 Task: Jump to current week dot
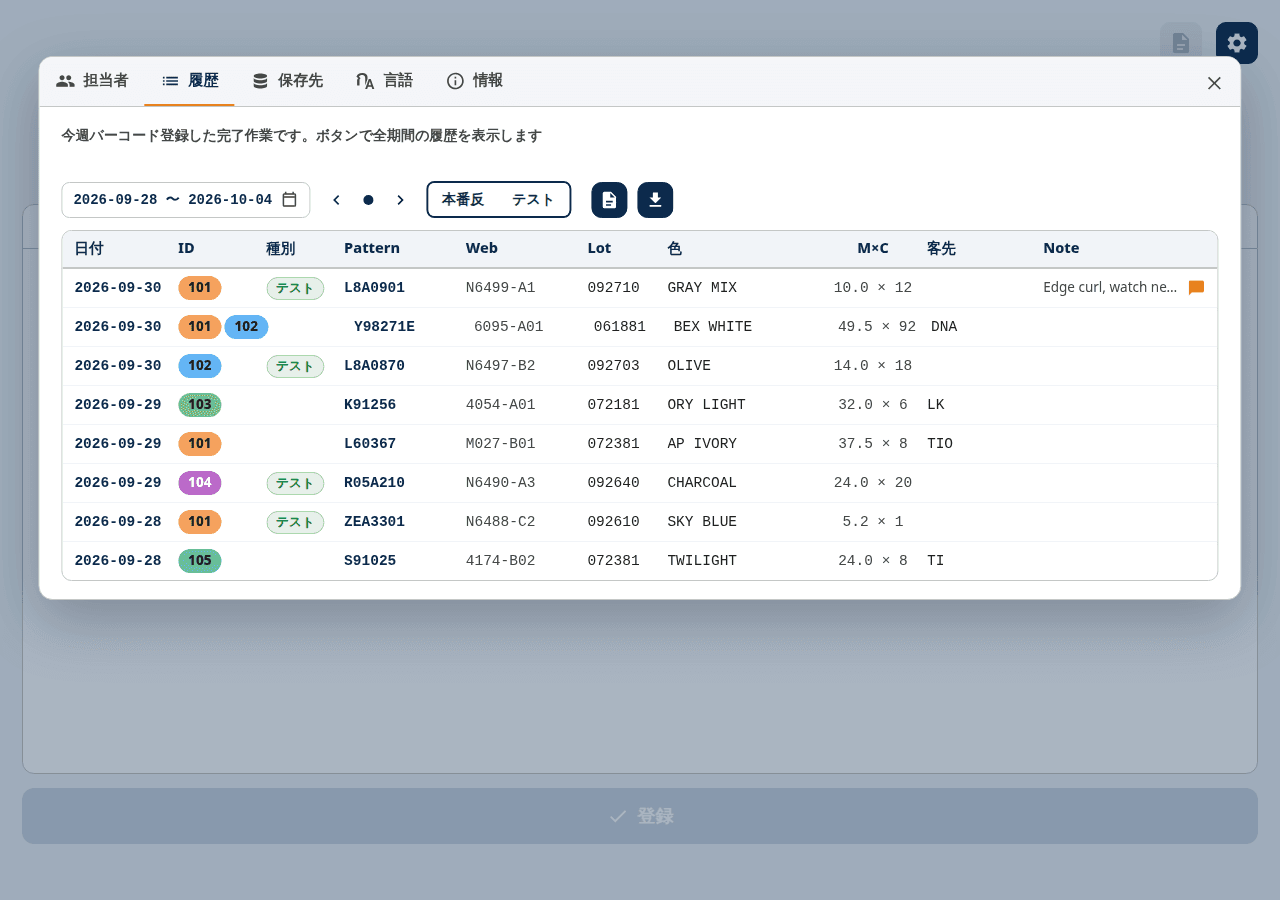tap(368, 200)
